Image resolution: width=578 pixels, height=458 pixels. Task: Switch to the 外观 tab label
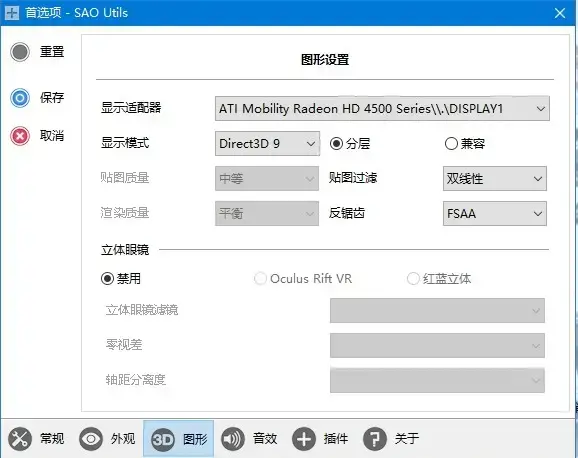(x=123, y=439)
